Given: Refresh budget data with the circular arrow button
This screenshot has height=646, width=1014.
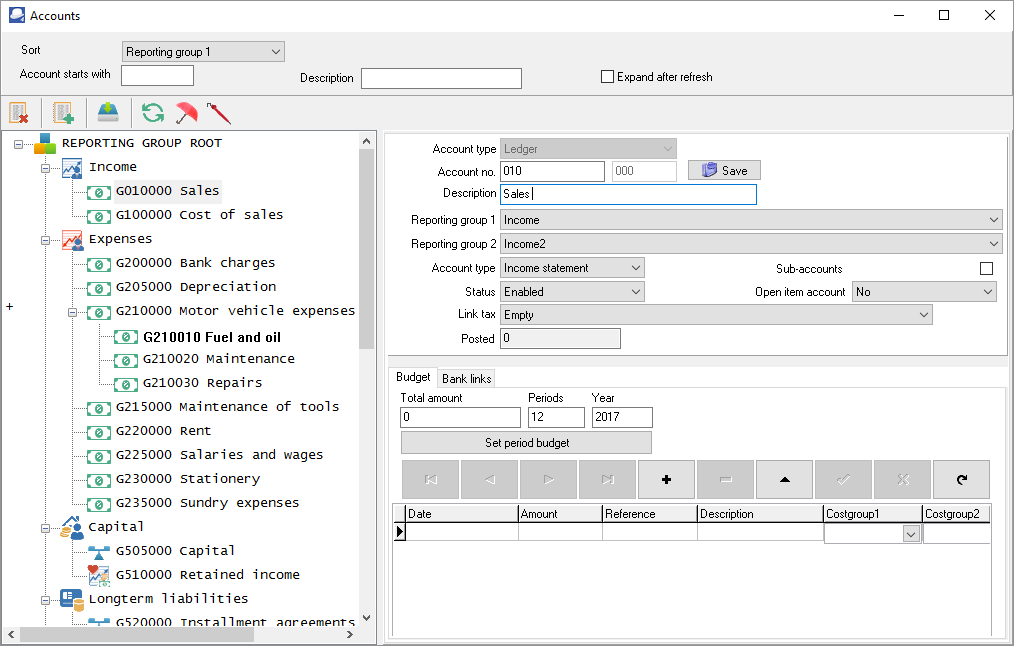Looking at the screenshot, I should click(x=962, y=479).
